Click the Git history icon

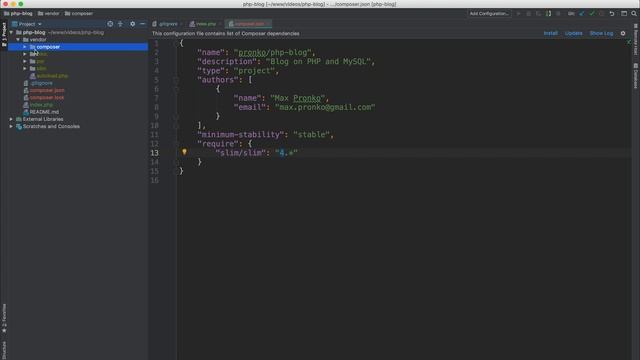click(602, 13)
